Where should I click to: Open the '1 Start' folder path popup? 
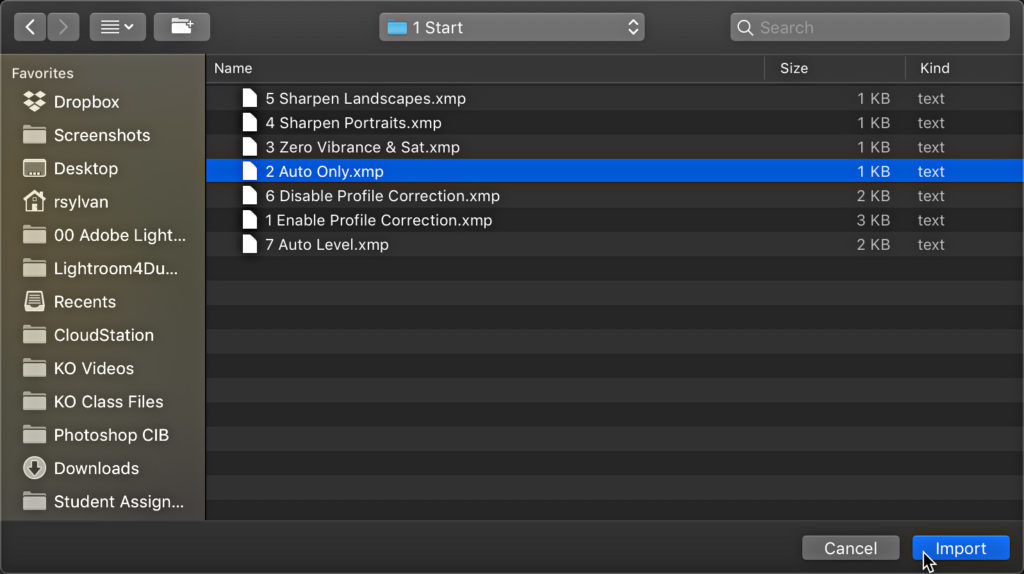click(x=511, y=27)
